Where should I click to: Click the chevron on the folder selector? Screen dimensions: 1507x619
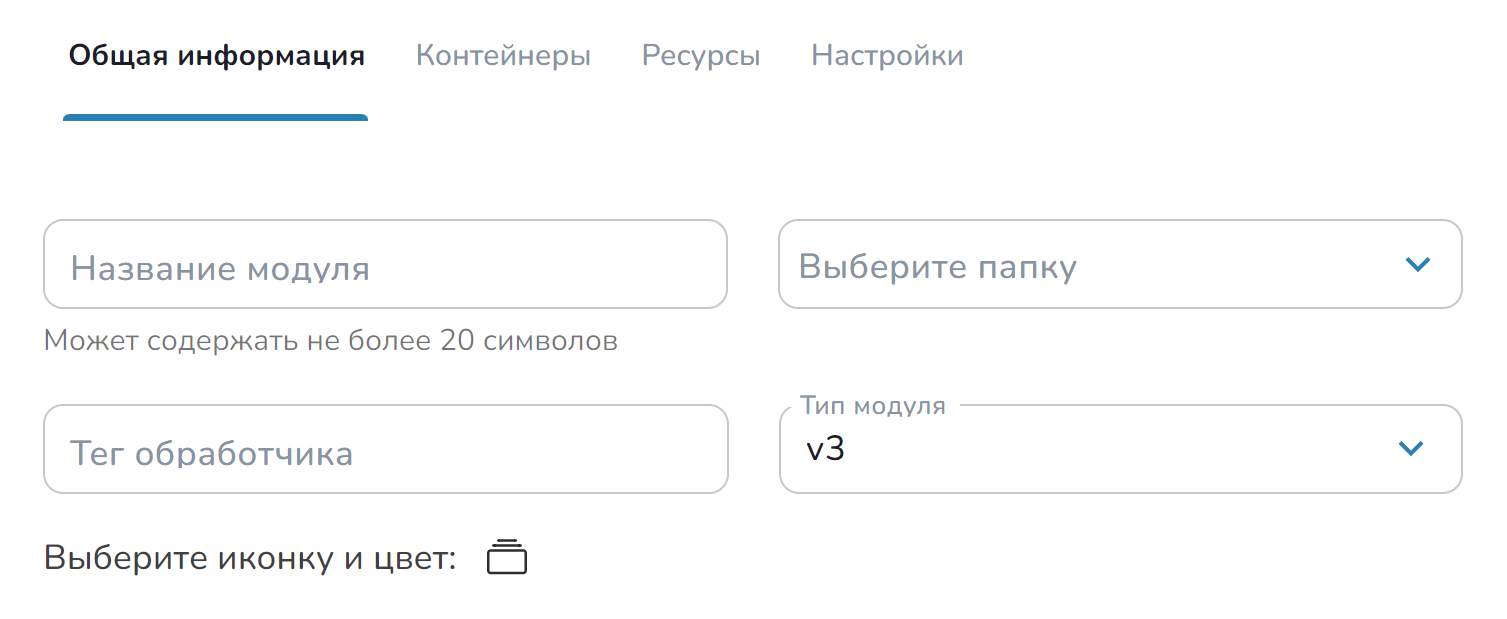[1416, 264]
